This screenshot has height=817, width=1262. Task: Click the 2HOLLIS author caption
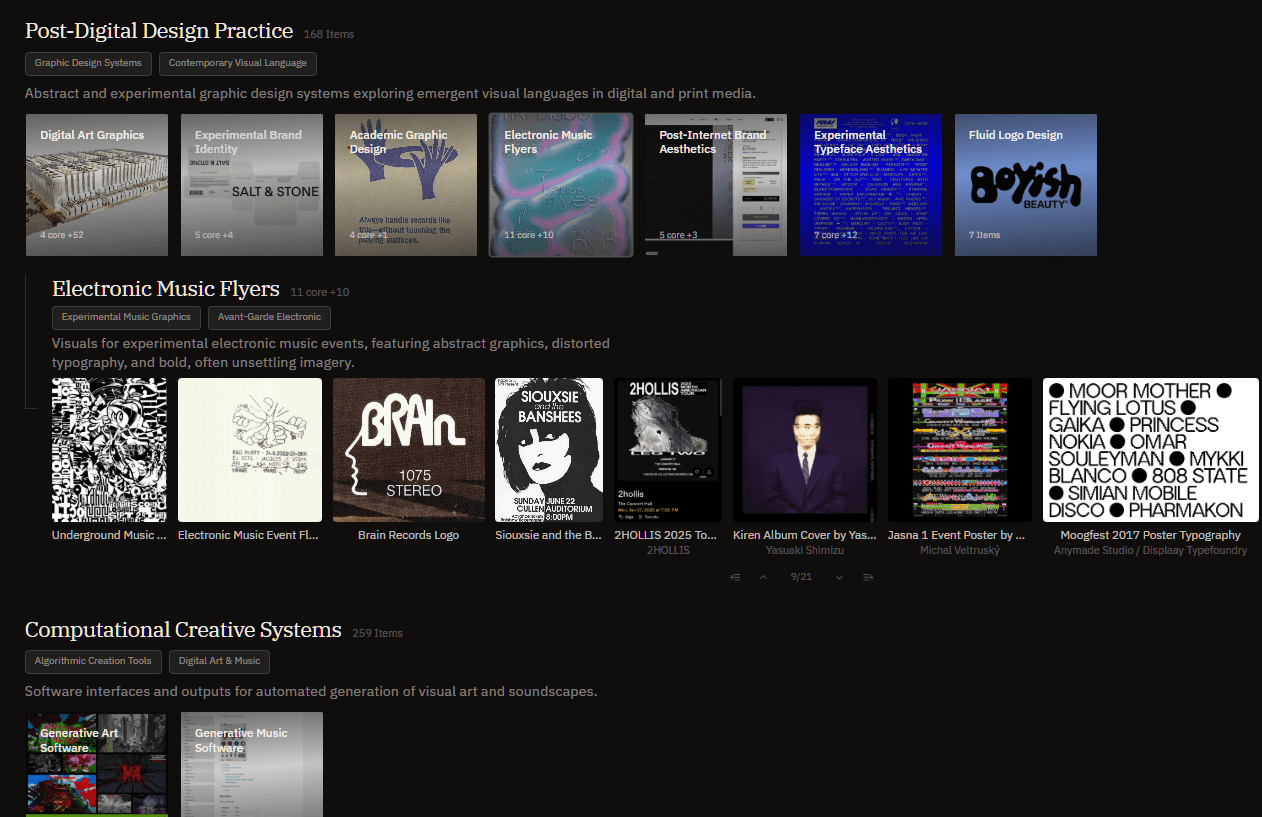point(668,550)
